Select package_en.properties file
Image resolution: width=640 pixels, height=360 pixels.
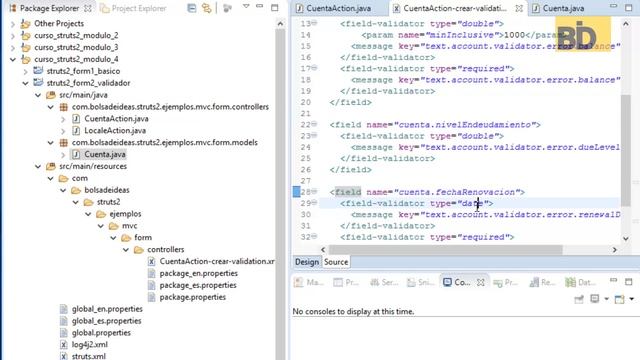[198, 273]
